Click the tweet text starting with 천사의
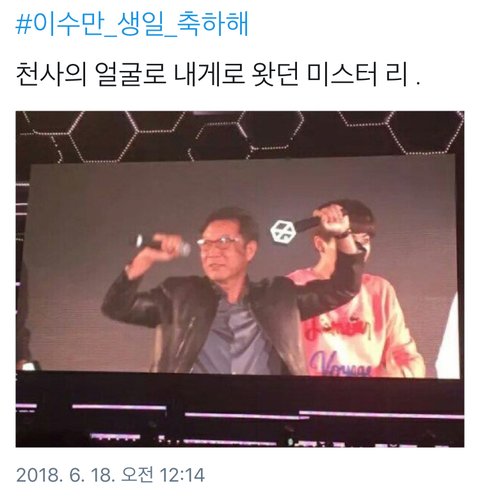480x497 pixels. pos(218,75)
